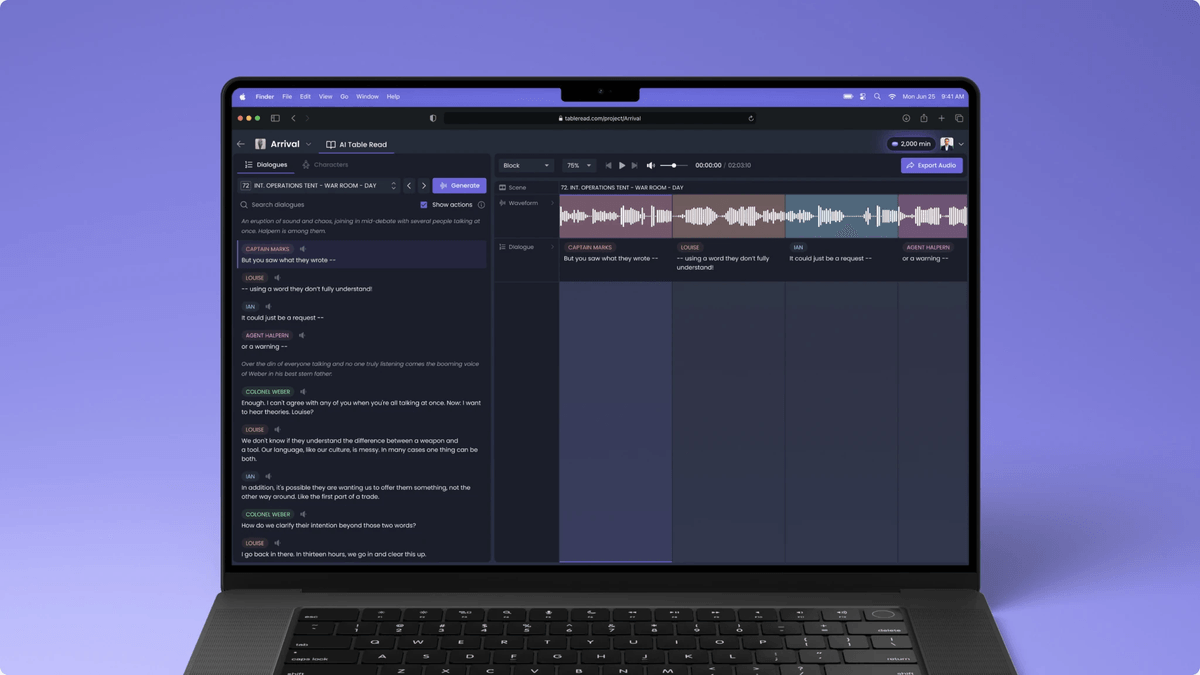Click the browser privacy shield icon

433,118
